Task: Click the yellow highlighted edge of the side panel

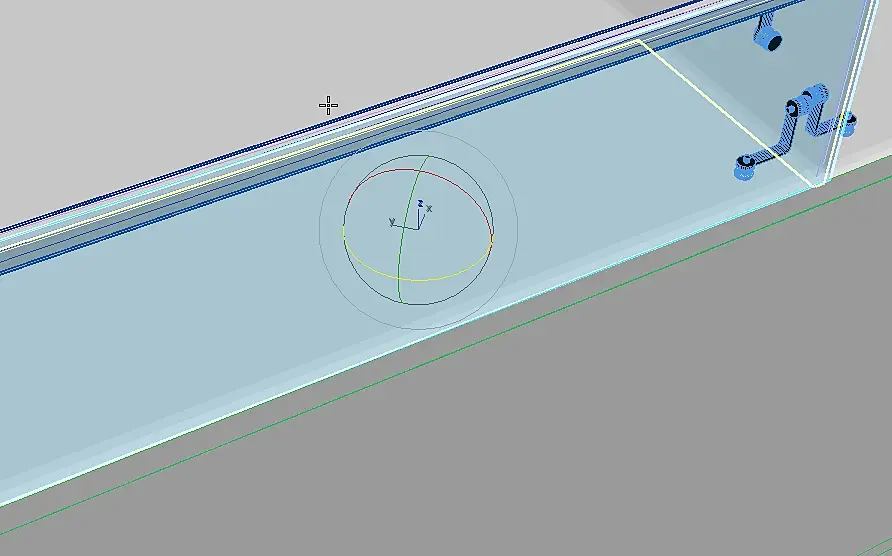Action: 725,112
